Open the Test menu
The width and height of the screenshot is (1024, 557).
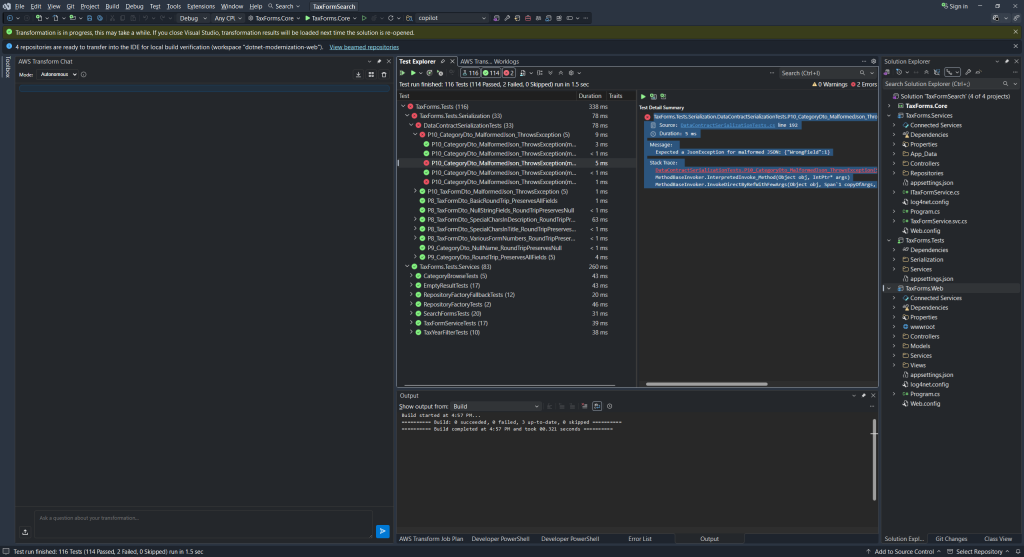coord(155,7)
